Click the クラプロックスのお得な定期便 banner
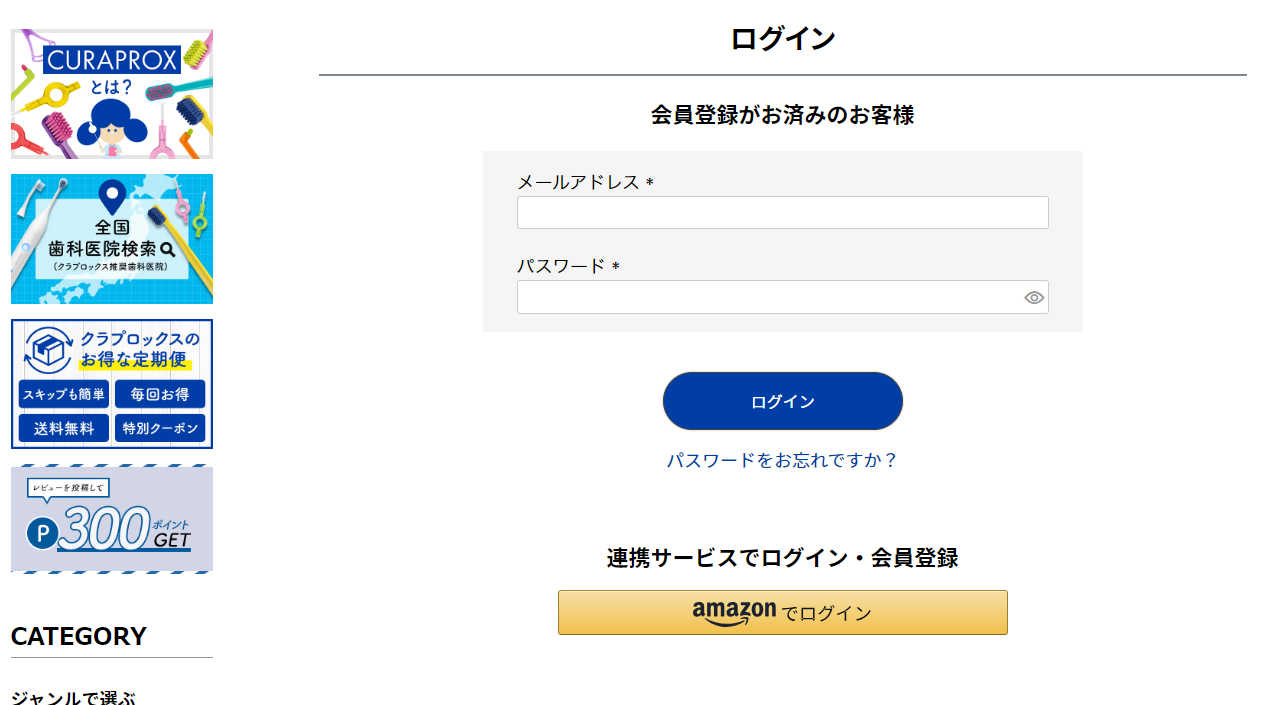This screenshot has height=705, width=1263. click(x=111, y=385)
